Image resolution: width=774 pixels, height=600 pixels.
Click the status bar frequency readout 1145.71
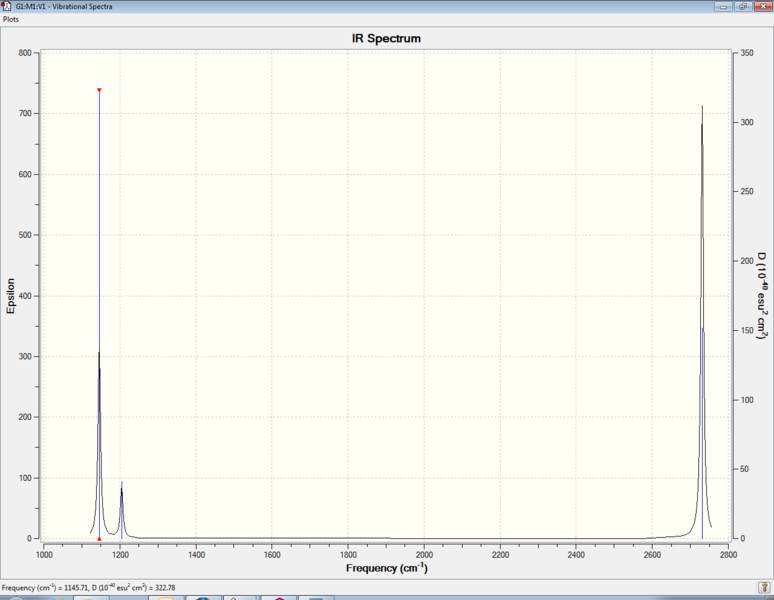point(77,588)
